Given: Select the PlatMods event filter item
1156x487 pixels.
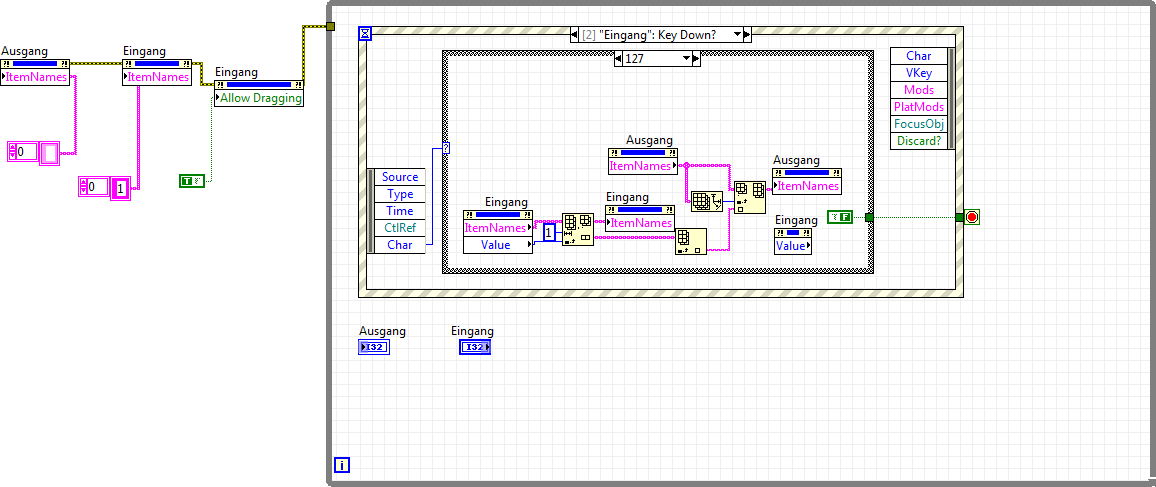Looking at the screenshot, I should [x=918, y=107].
